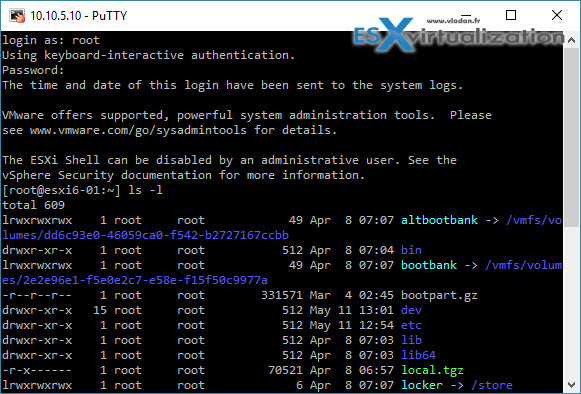Viewport: 581px width, 394px height.
Task: Click the '70521' file size value
Action: (x=285, y=370)
